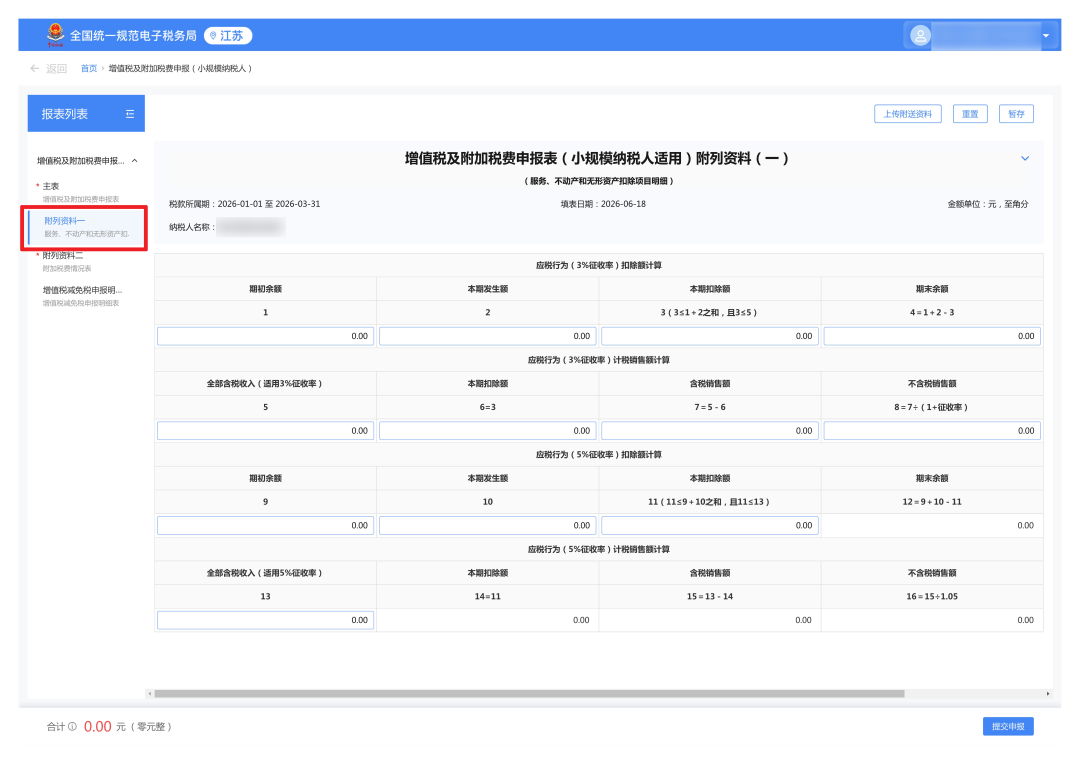Click the 期初余额 input under column 9

click(x=265, y=525)
